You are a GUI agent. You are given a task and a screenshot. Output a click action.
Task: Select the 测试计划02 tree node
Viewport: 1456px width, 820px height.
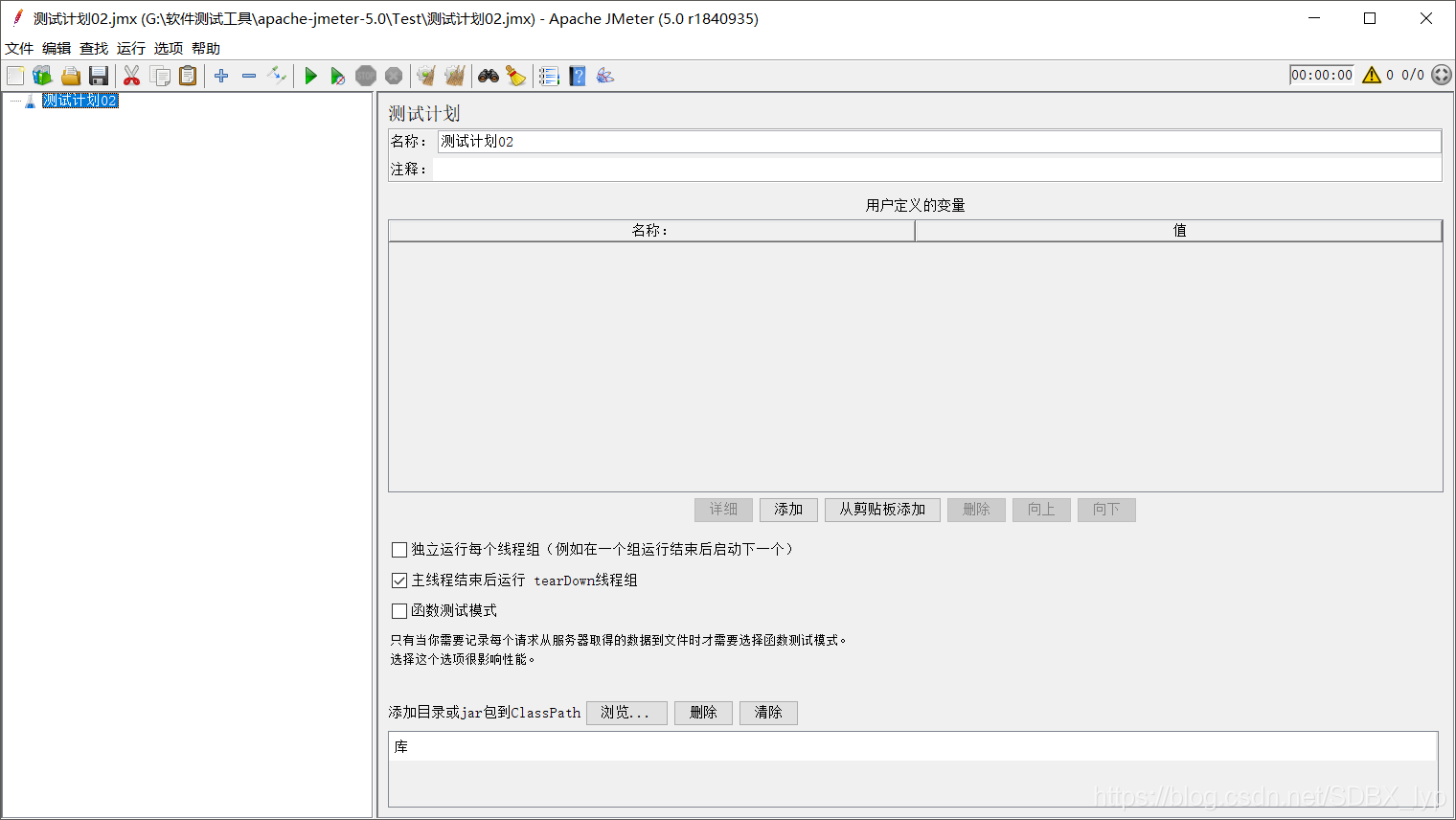80,101
